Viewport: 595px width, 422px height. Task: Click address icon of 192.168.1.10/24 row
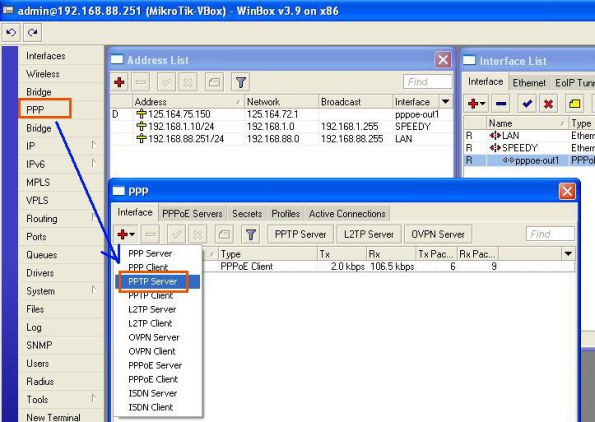pos(141,126)
